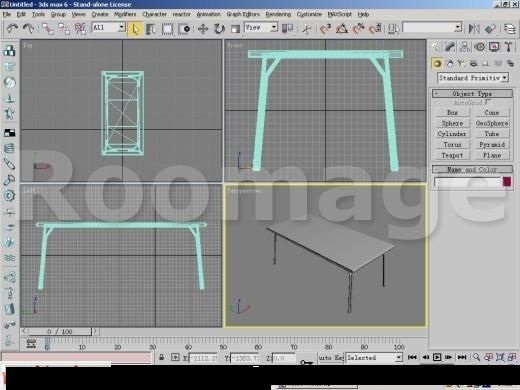Open Standard Primitives category dropdown

473,78
